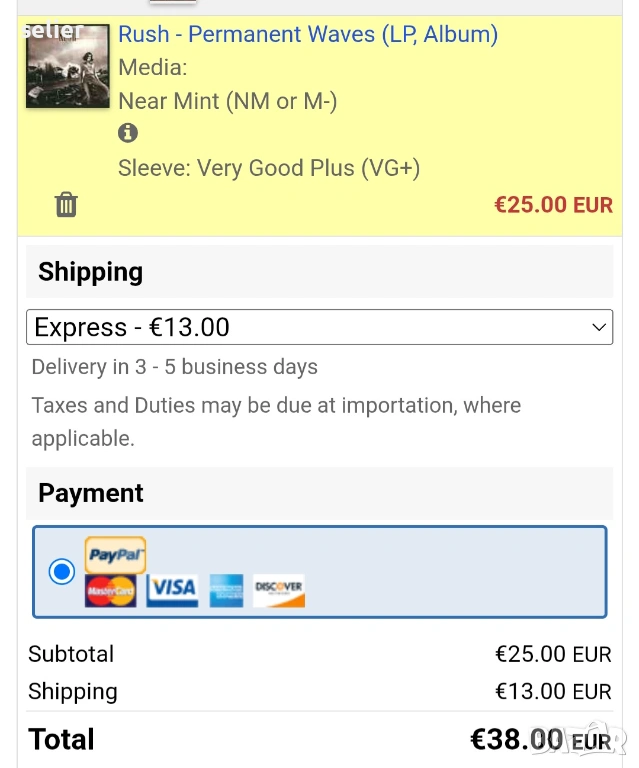The width and height of the screenshot is (639, 768).
Task: Click the delivery in 3 - 5 business days text
Action: pyautogui.click(x=175, y=367)
